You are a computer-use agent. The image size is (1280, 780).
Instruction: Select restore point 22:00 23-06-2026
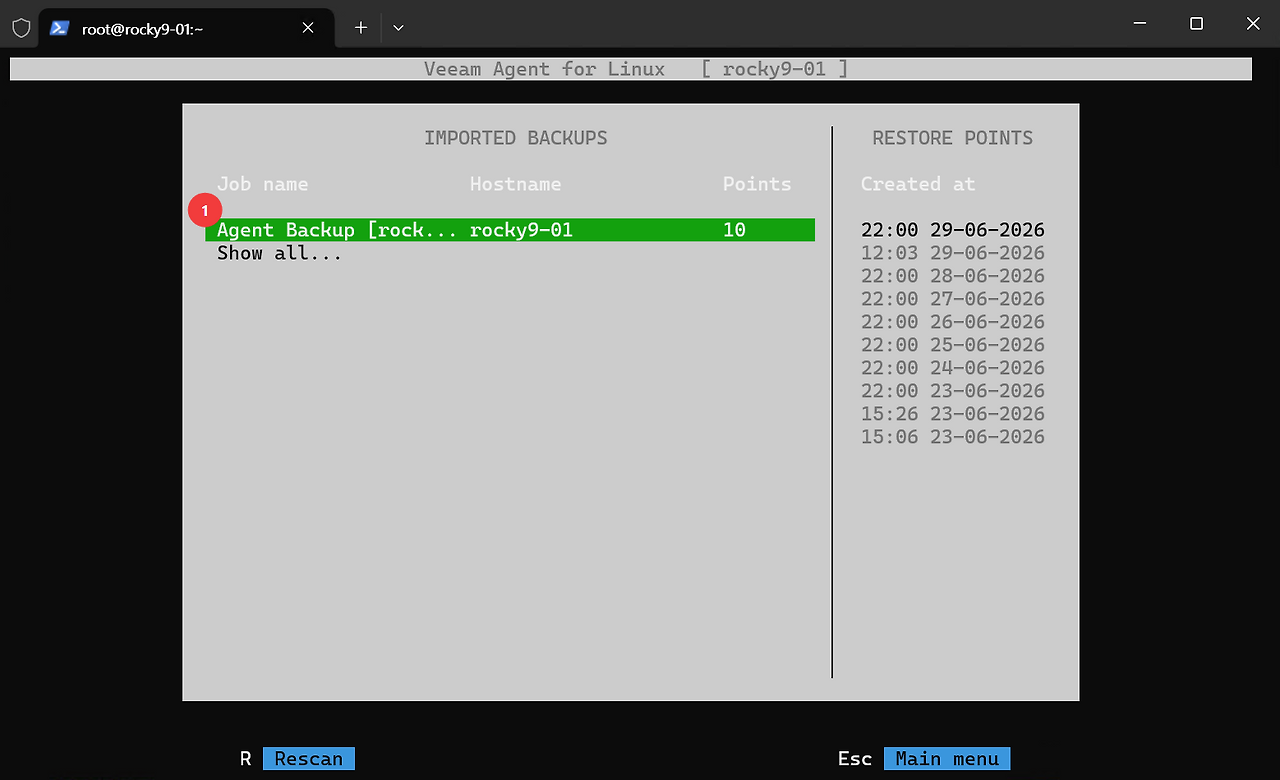[x=953, y=391]
